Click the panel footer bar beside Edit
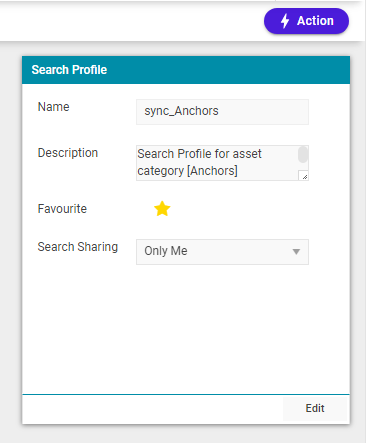 click(x=153, y=408)
